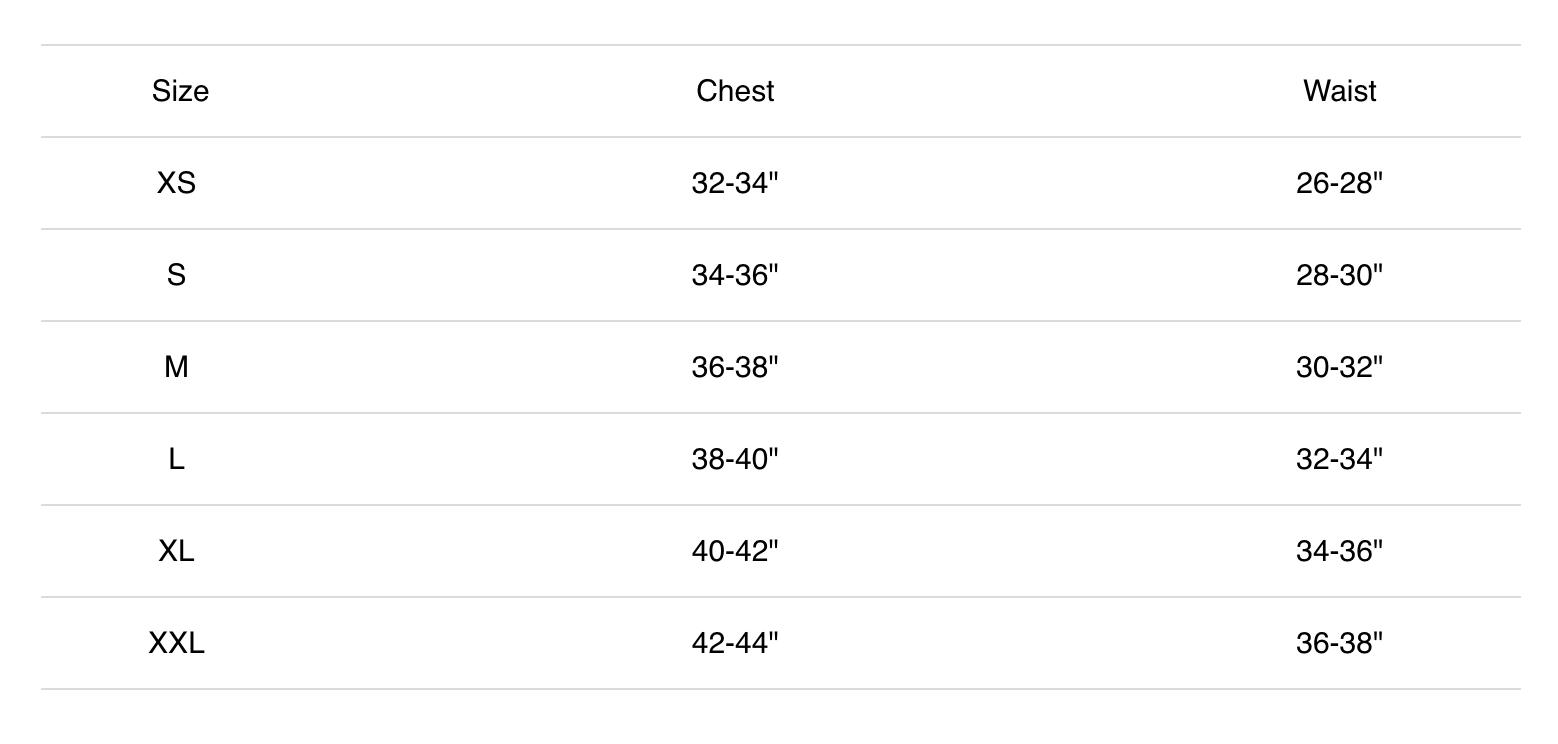This screenshot has width=1558, height=744.
Task: Click the 26-28" waist measurement
Action: (1339, 183)
